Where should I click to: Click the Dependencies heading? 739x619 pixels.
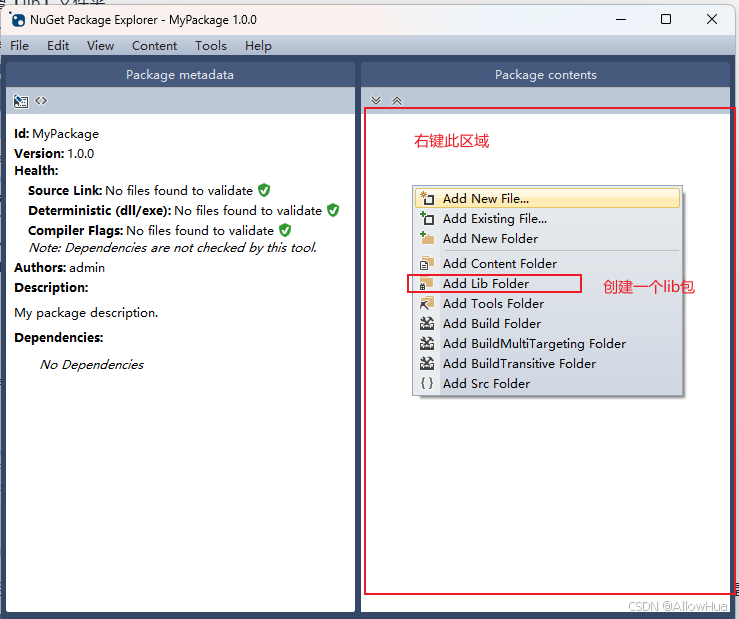[x=59, y=338]
